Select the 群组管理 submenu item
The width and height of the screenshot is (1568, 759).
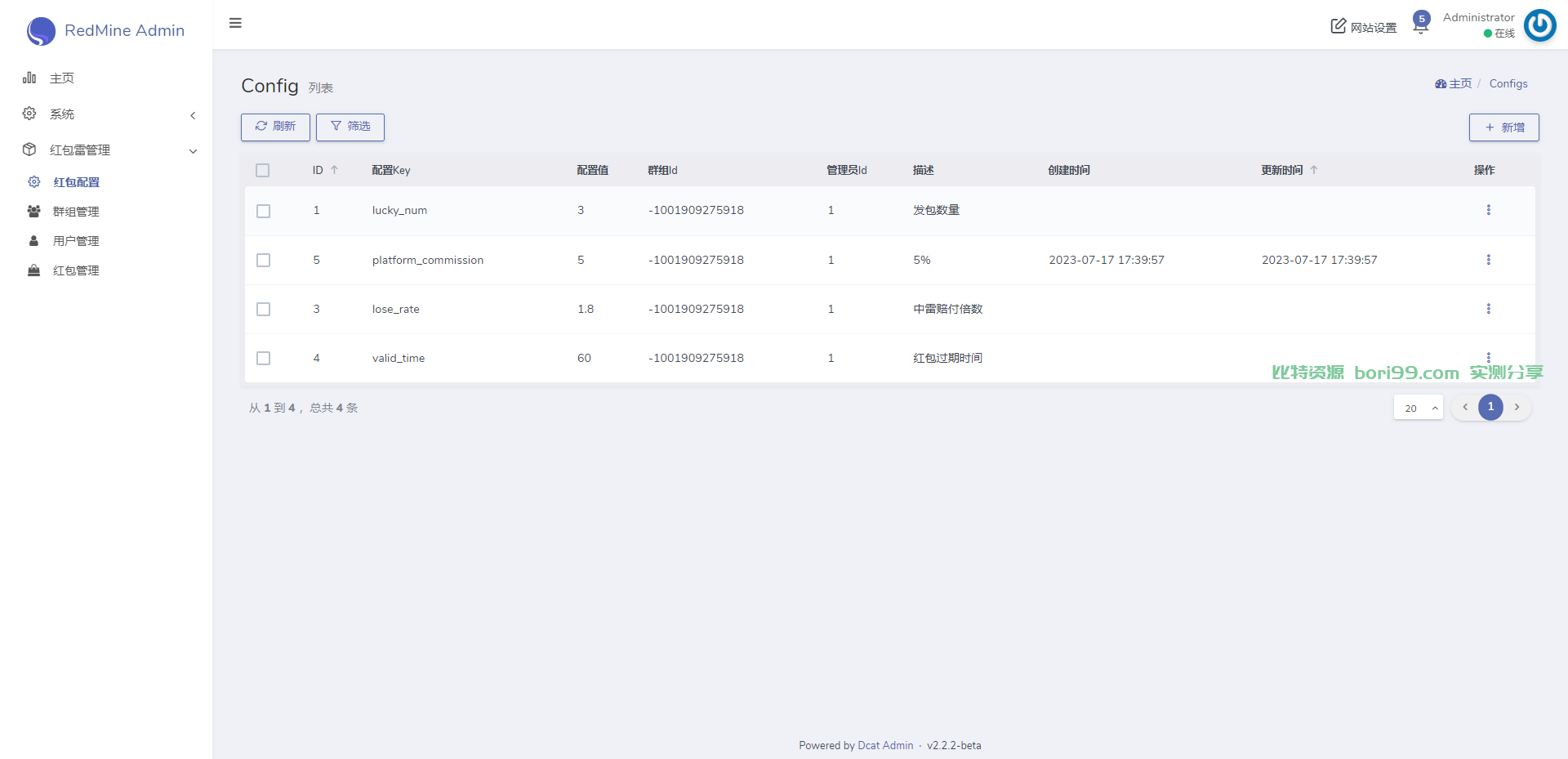click(106, 212)
